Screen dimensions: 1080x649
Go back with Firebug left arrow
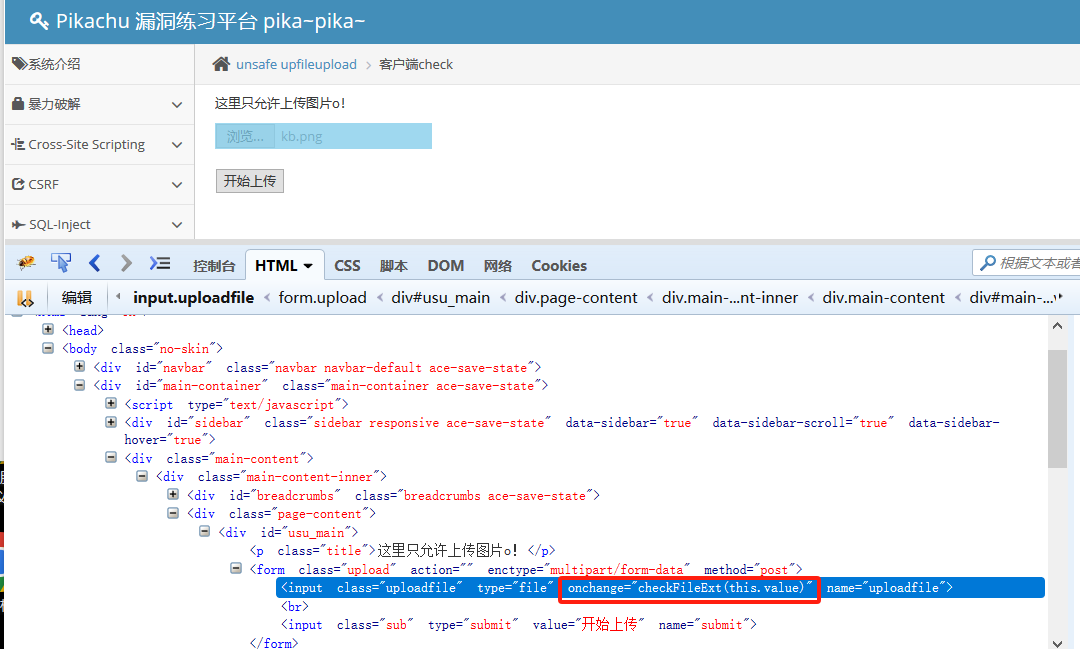(x=94, y=262)
